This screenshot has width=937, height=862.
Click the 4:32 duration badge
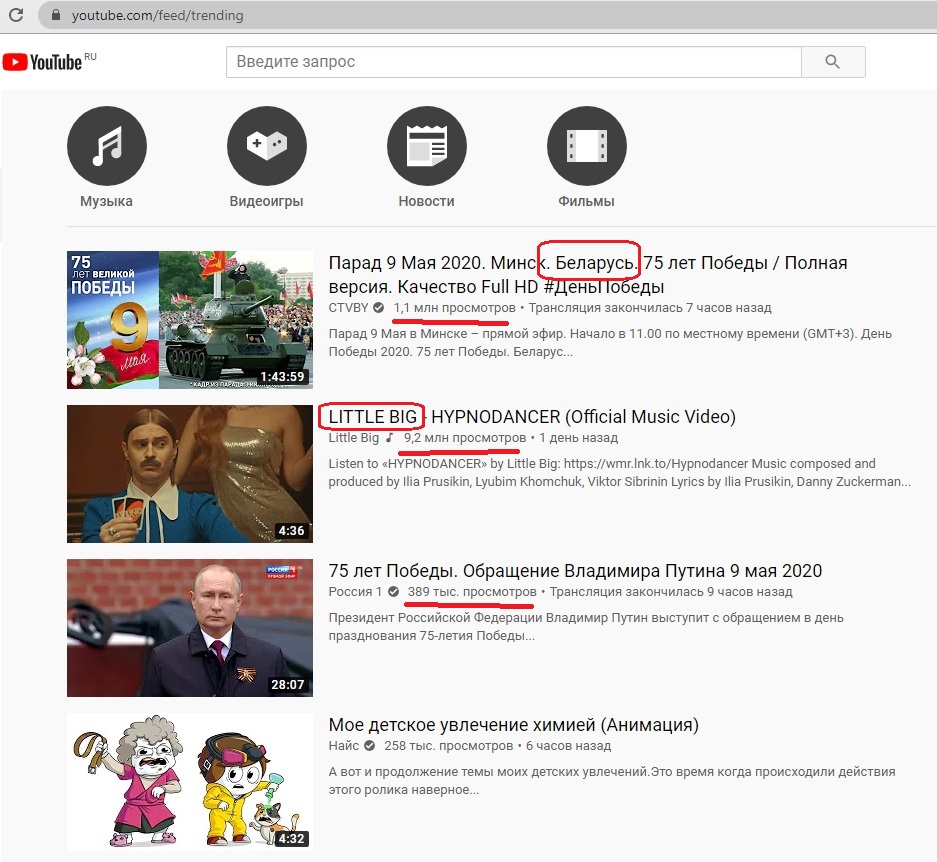tap(291, 839)
